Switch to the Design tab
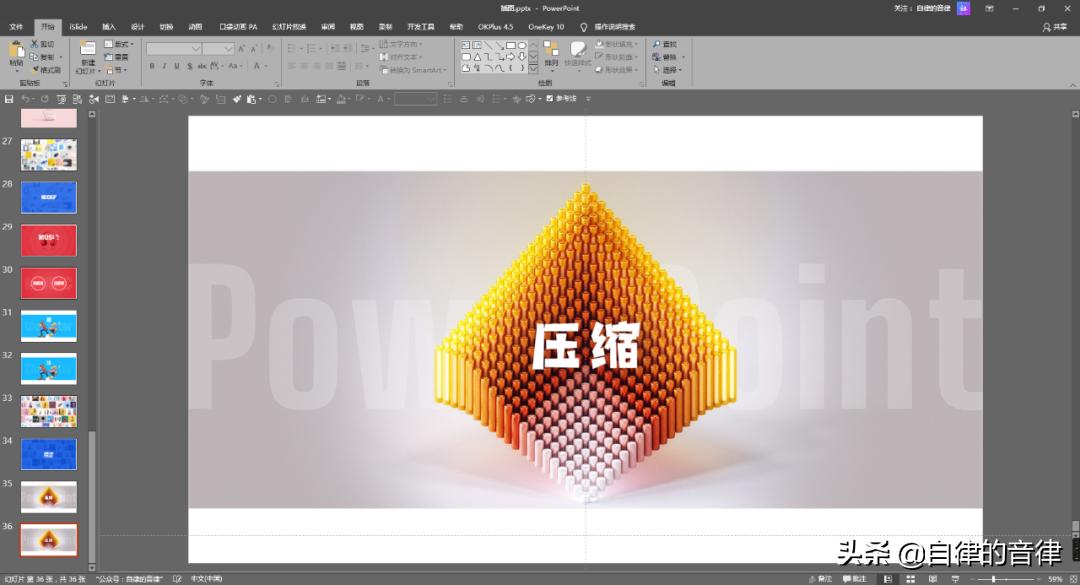1080x585 pixels. [x=138, y=27]
